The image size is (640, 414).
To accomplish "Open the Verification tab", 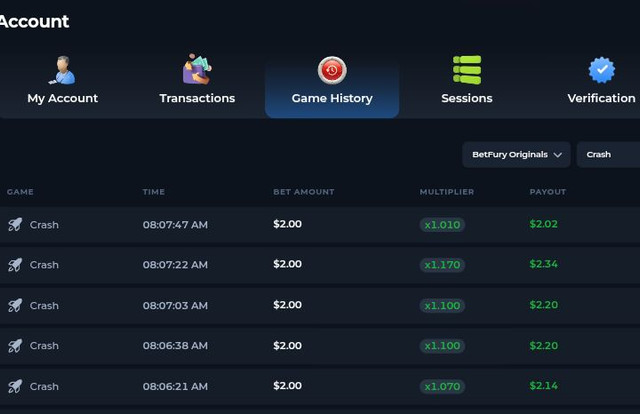I will 602,98.
